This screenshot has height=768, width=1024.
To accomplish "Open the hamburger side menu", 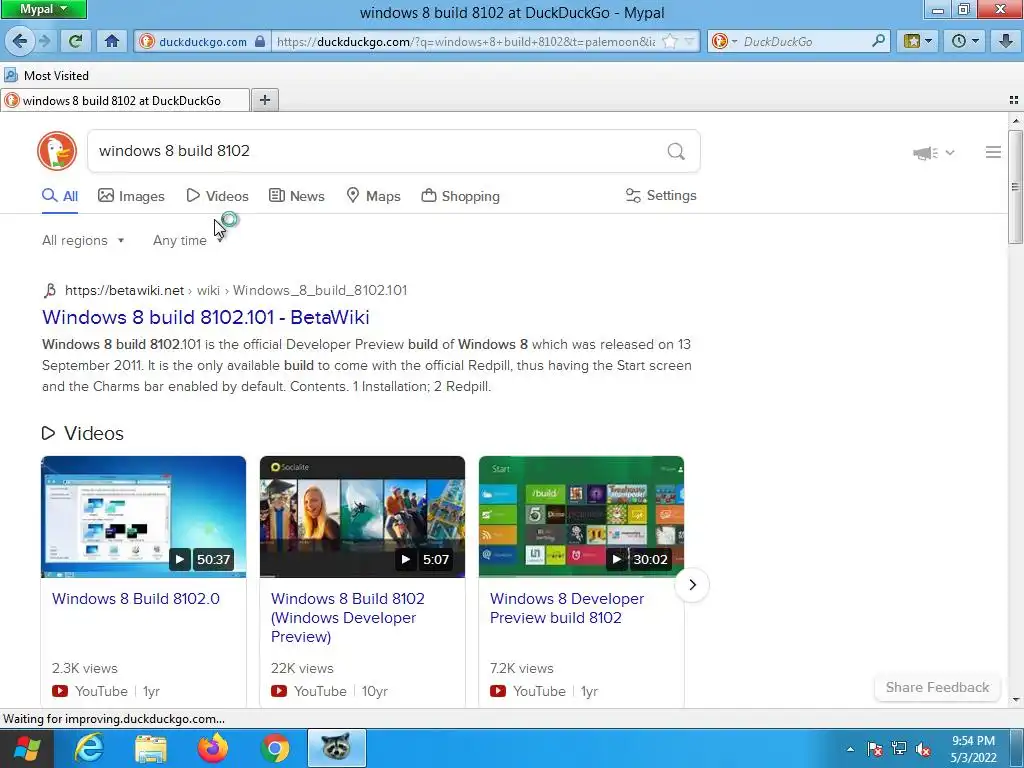I will 993,152.
